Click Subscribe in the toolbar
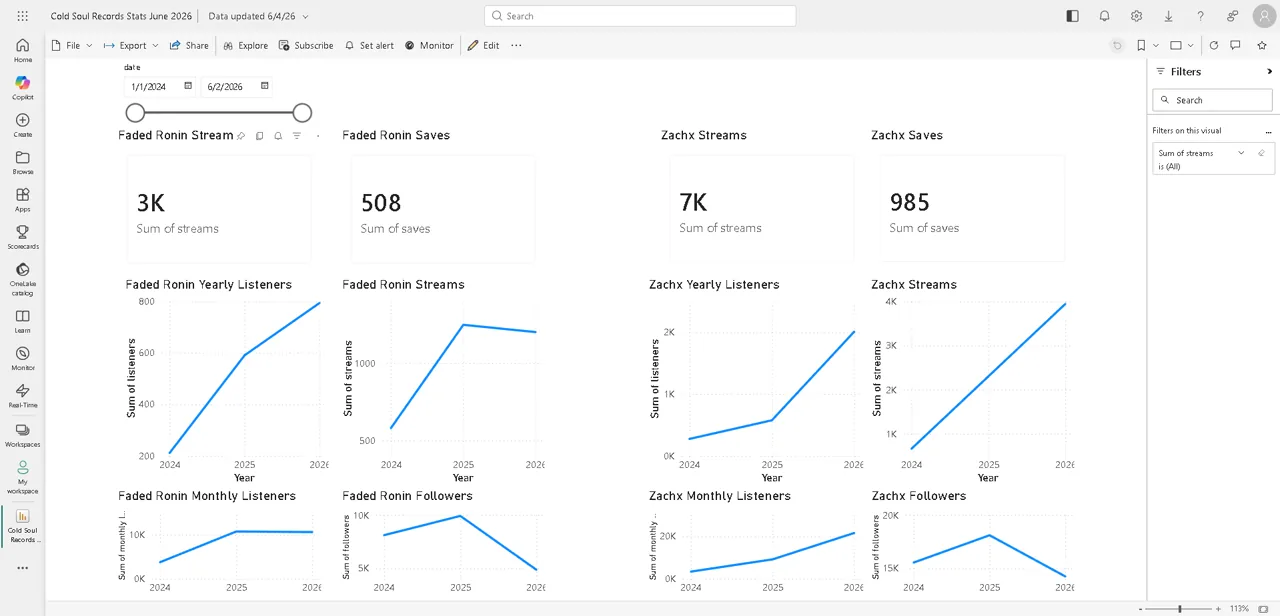This screenshot has width=1280, height=616. coord(306,45)
